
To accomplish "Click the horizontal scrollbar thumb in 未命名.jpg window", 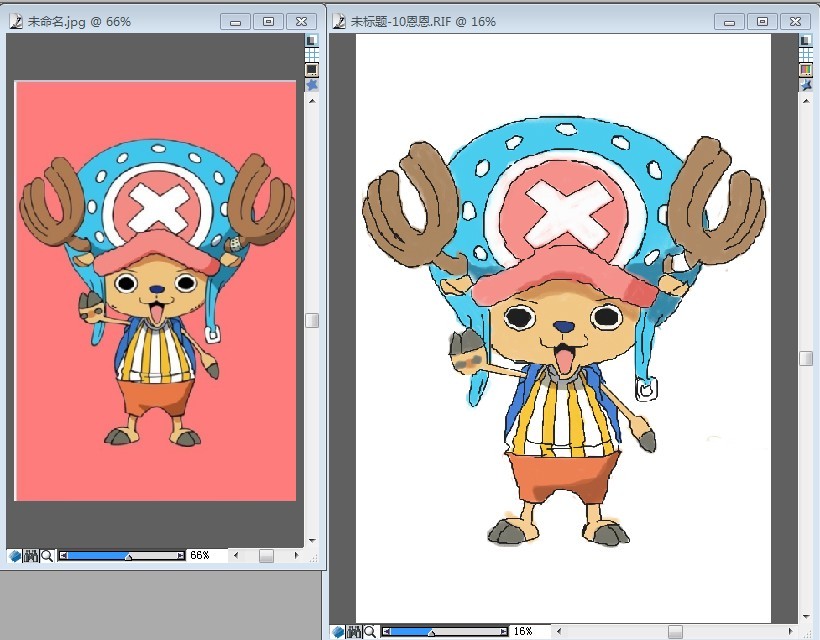I will coord(266,556).
